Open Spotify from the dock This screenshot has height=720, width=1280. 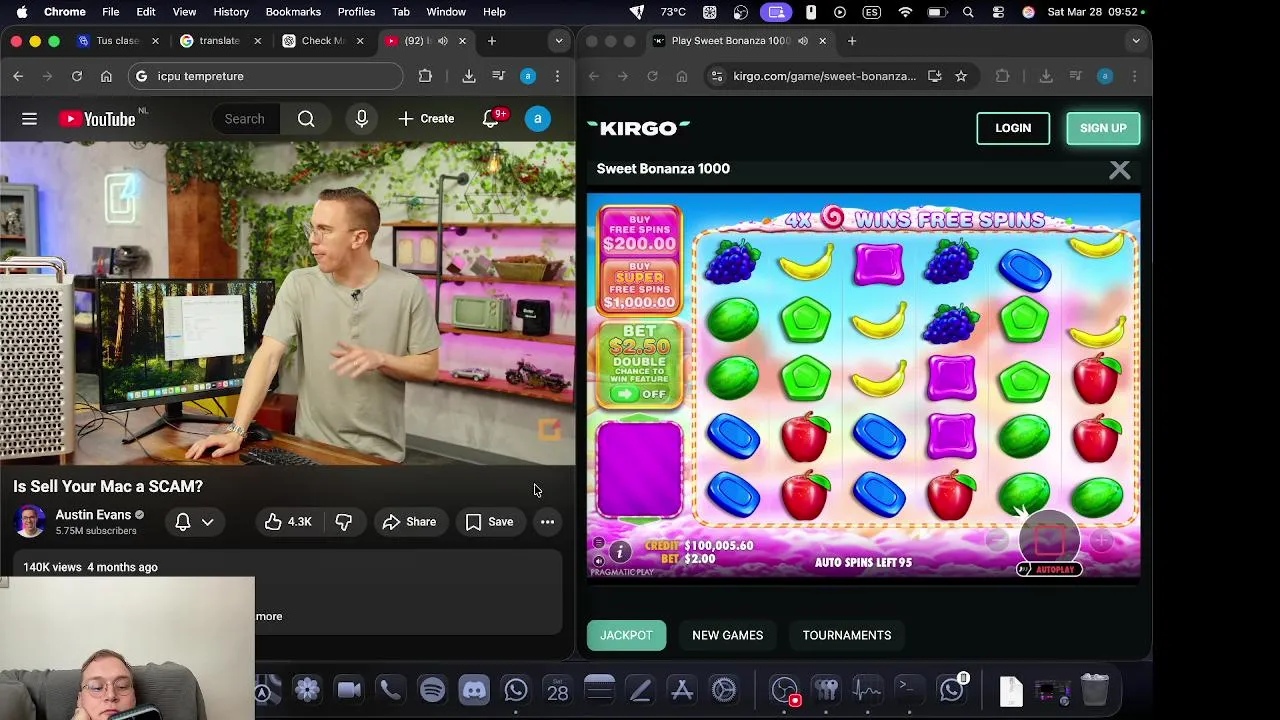(x=432, y=690)
